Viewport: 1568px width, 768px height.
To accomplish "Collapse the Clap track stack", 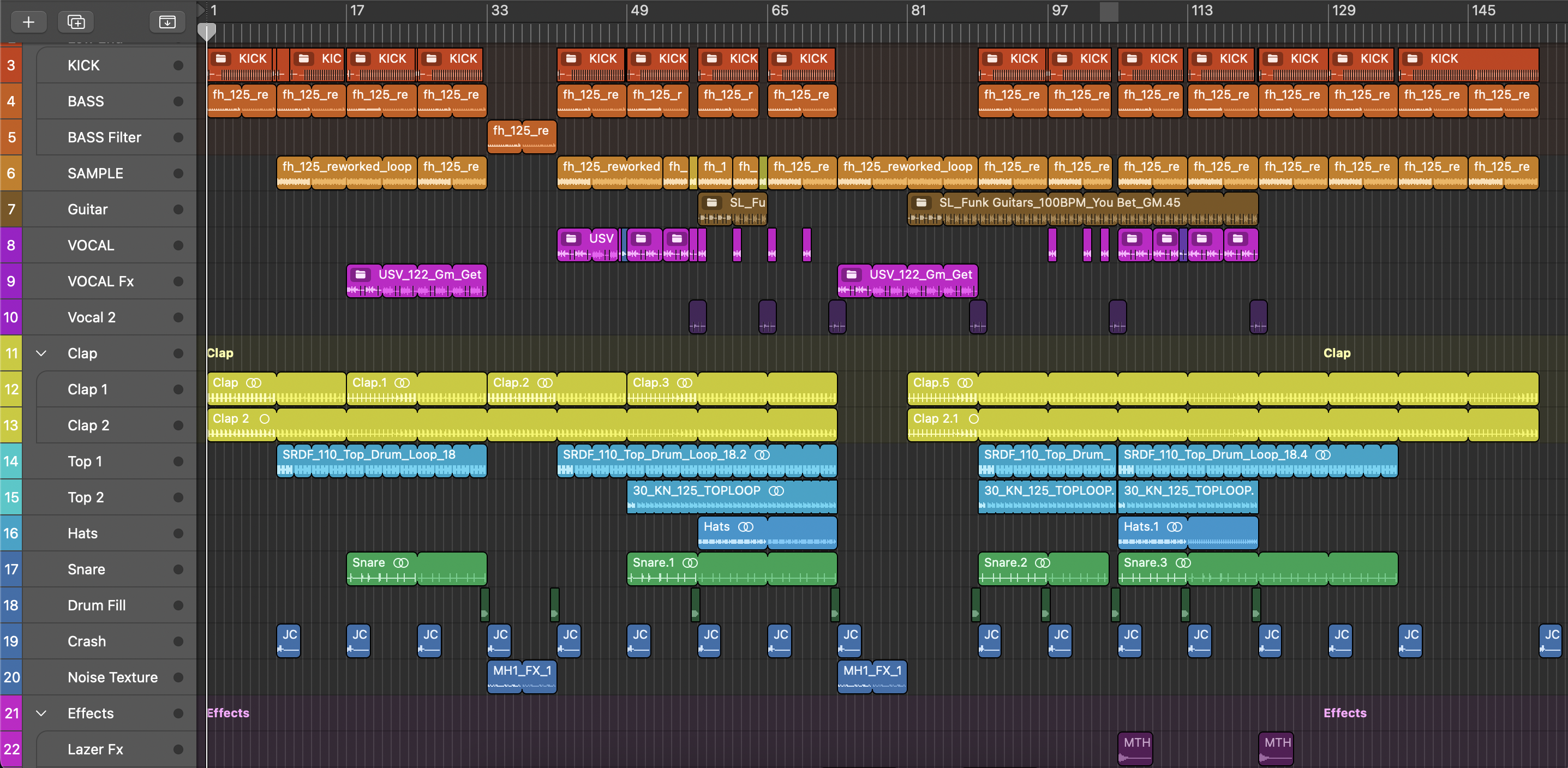I will click(41, 353).
